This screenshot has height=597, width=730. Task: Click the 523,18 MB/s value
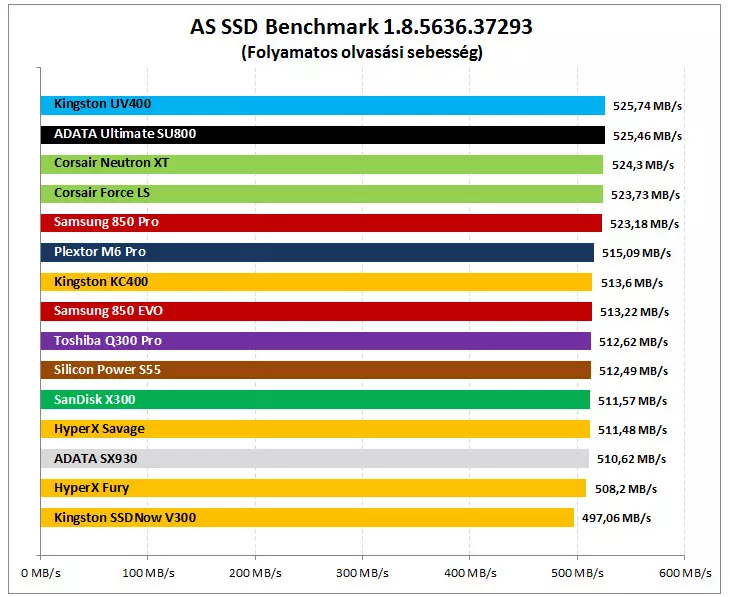tap(644, 224)
